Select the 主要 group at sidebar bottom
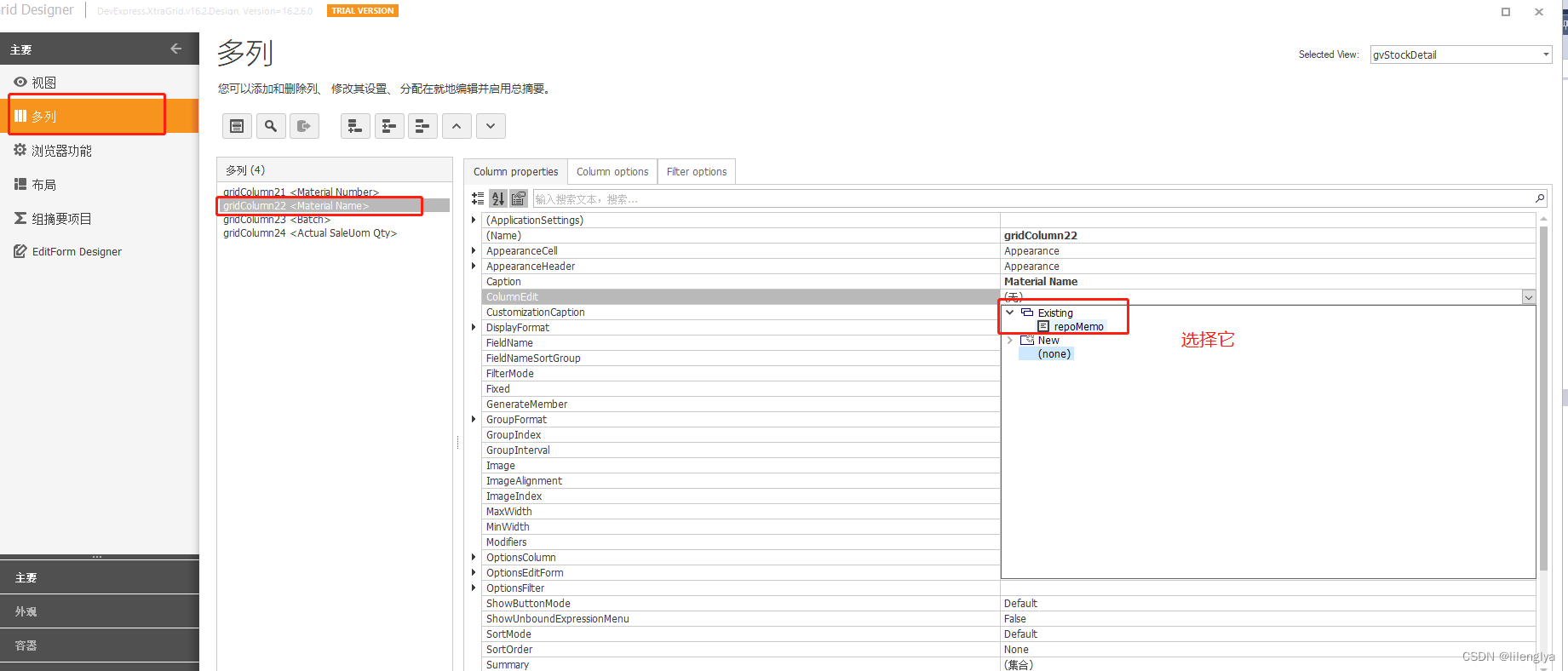 point(100,577)
